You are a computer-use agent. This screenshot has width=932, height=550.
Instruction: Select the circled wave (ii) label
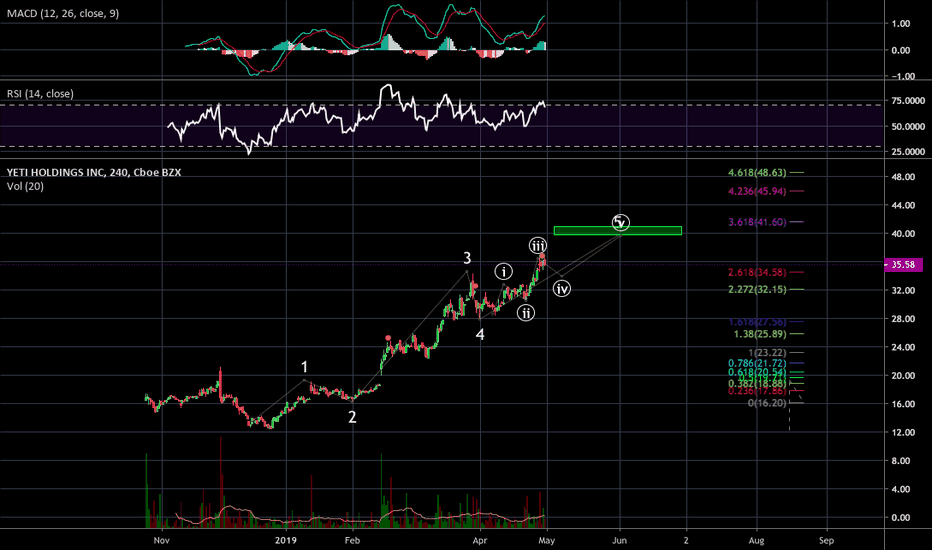click(x=525, y=313)
